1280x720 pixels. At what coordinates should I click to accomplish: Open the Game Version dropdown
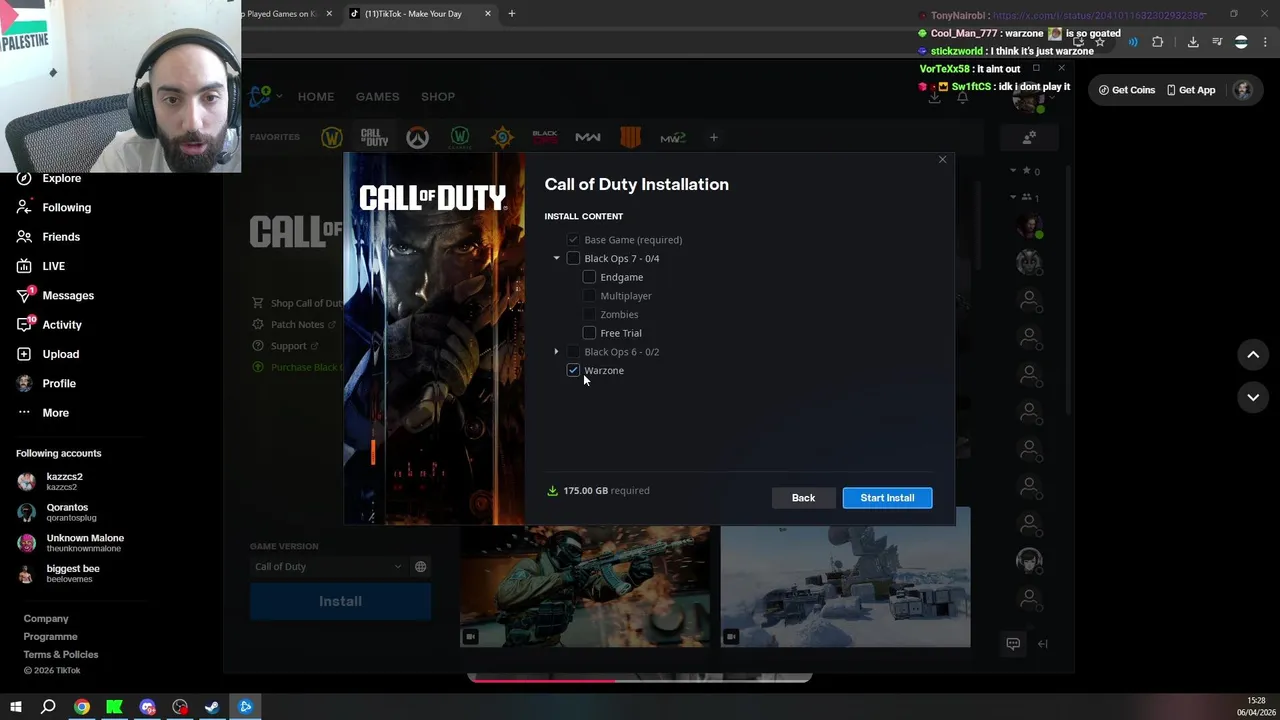pyautogui.click(x=328, y=567)
